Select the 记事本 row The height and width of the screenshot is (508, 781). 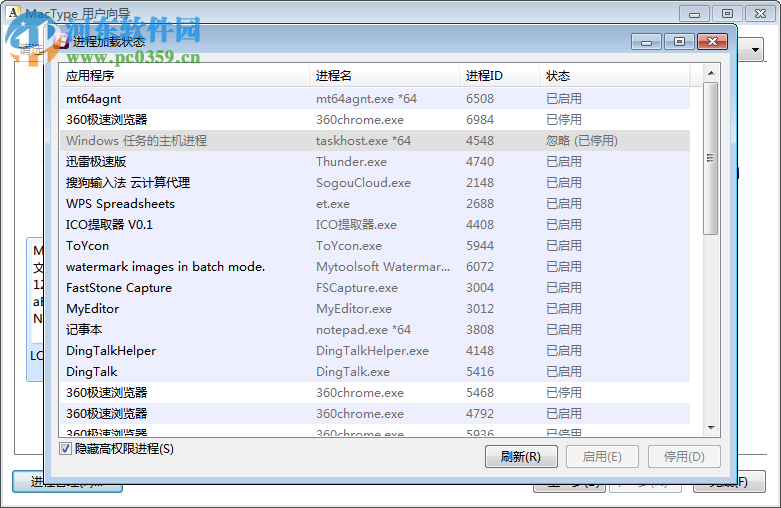click(375, 330)
